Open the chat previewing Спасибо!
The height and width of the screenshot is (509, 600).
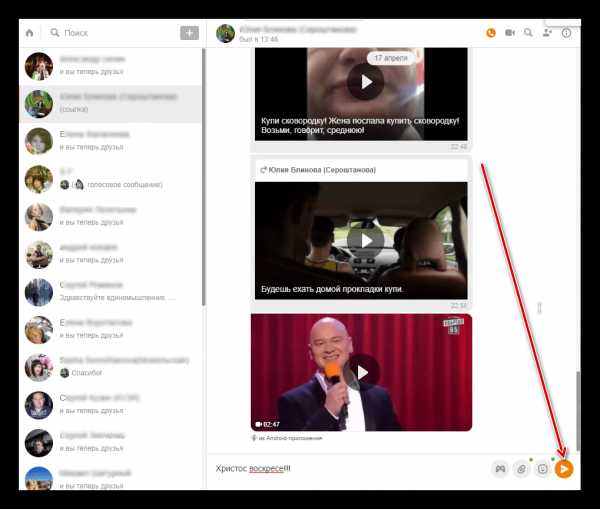tap(111, 367)
